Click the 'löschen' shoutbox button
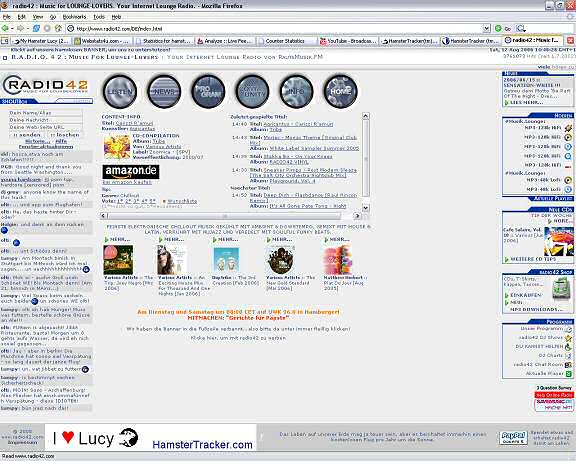 65,135
